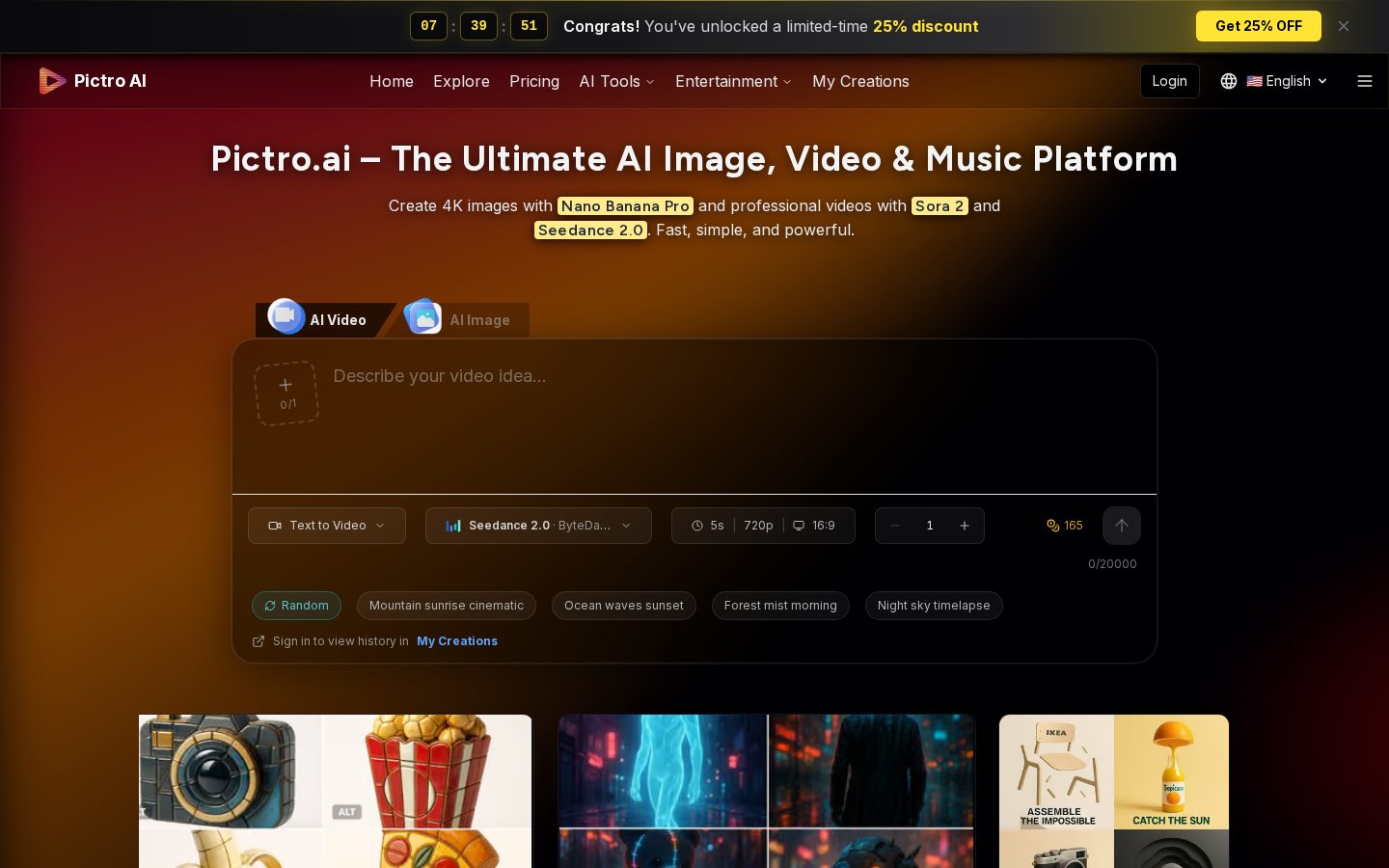Click the countdown timer hours box 07
The image size is (1389, 868).
pos(428,26)
